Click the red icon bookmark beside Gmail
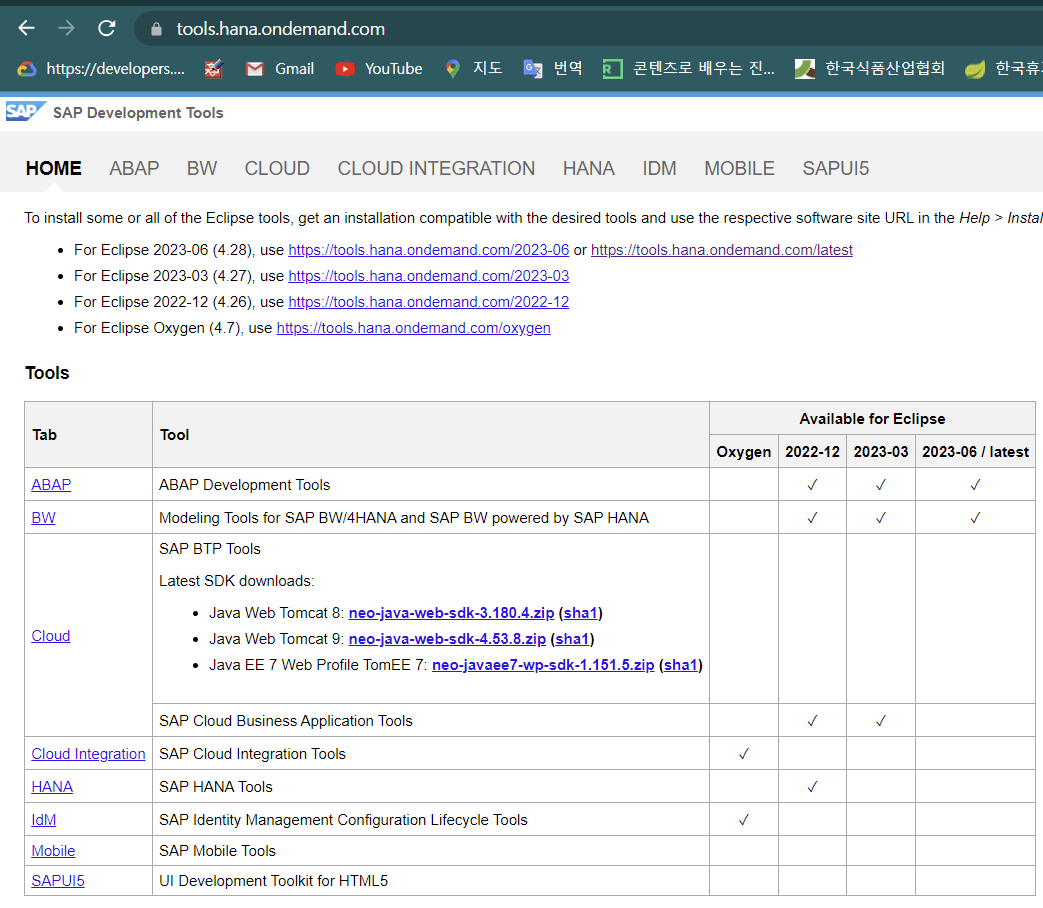Viewport: 1043px width, 908px height. (x=214, y=69)
